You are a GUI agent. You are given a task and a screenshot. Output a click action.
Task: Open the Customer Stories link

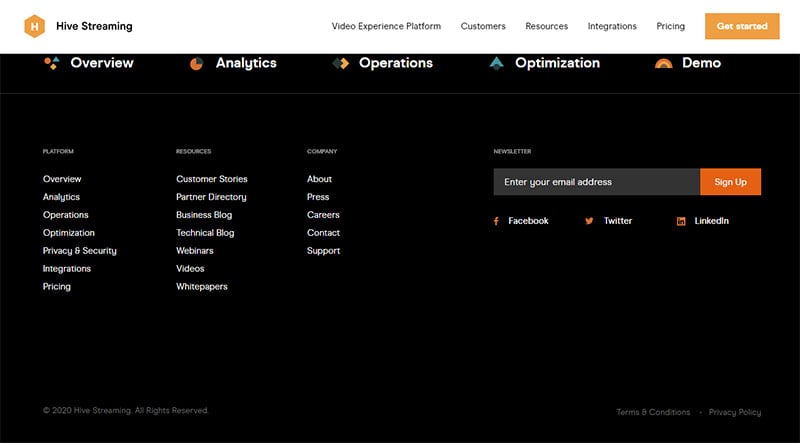(x=212, y=179)
